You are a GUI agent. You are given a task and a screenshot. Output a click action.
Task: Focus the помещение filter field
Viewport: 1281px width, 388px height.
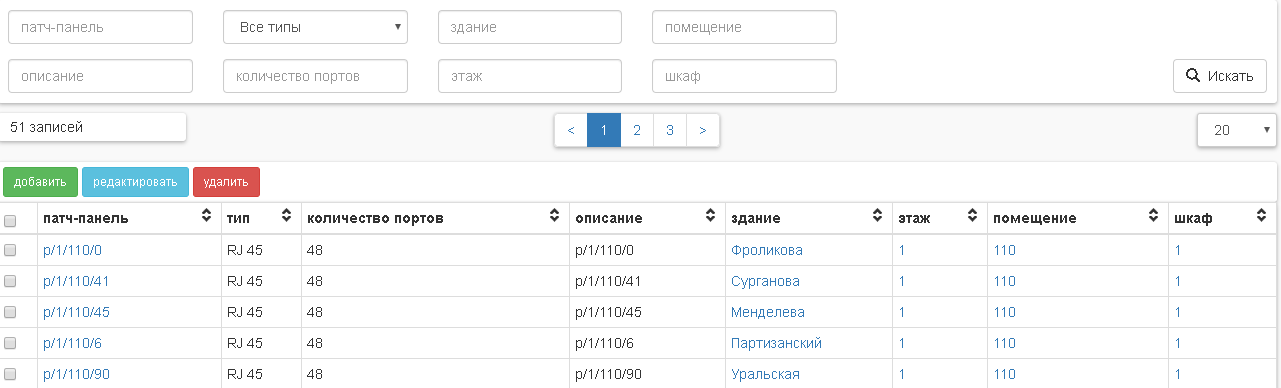click(744, 27)
